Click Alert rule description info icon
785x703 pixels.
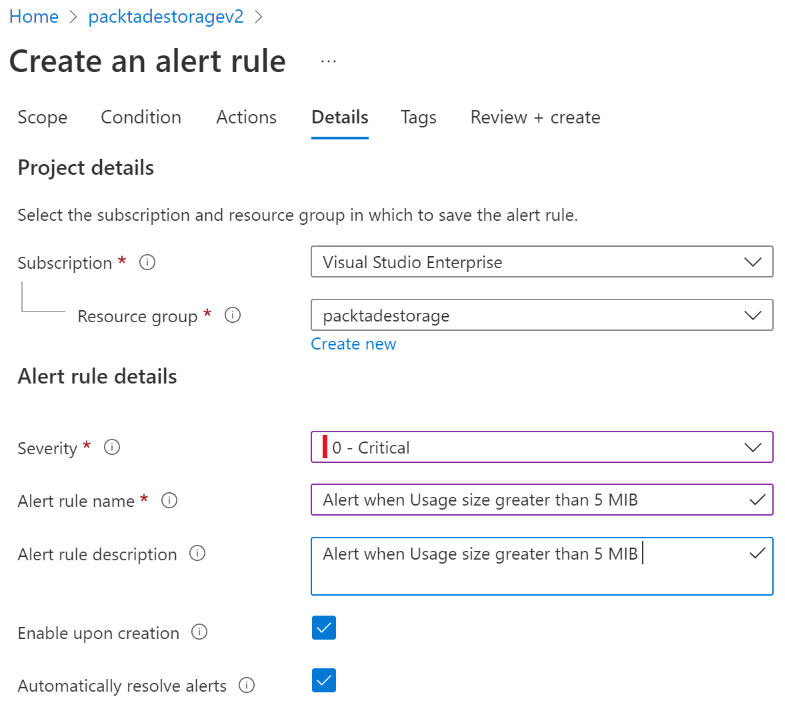pyautogui.click(x=197, y=553)
